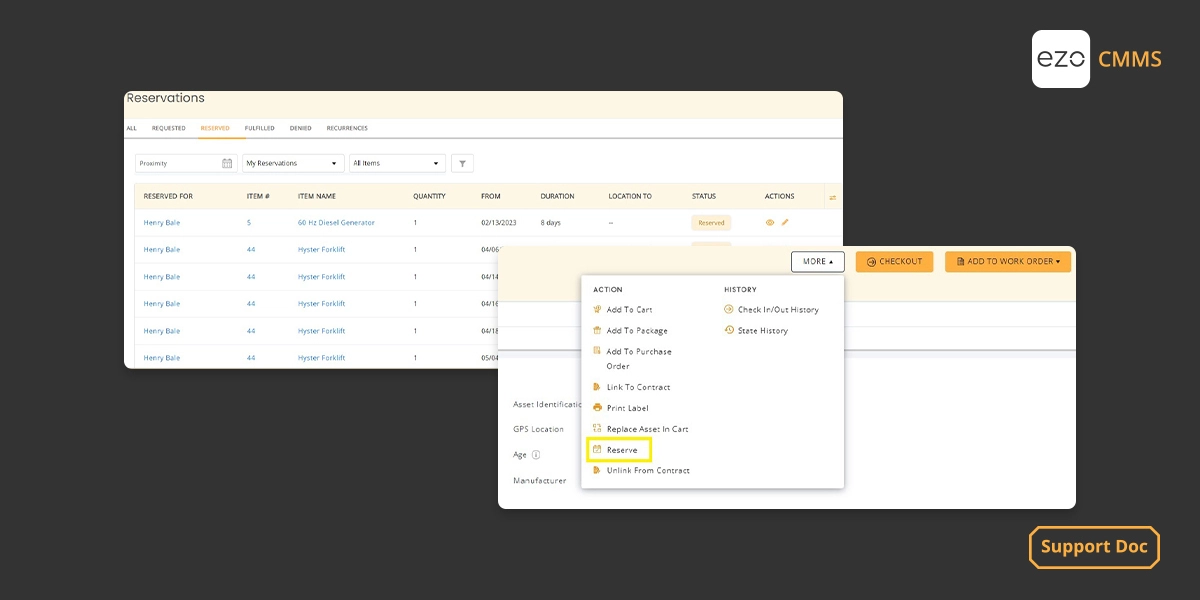Screen dimensions: 1200x600
Task: Click the State History clock icon
Action: (731, 330)
